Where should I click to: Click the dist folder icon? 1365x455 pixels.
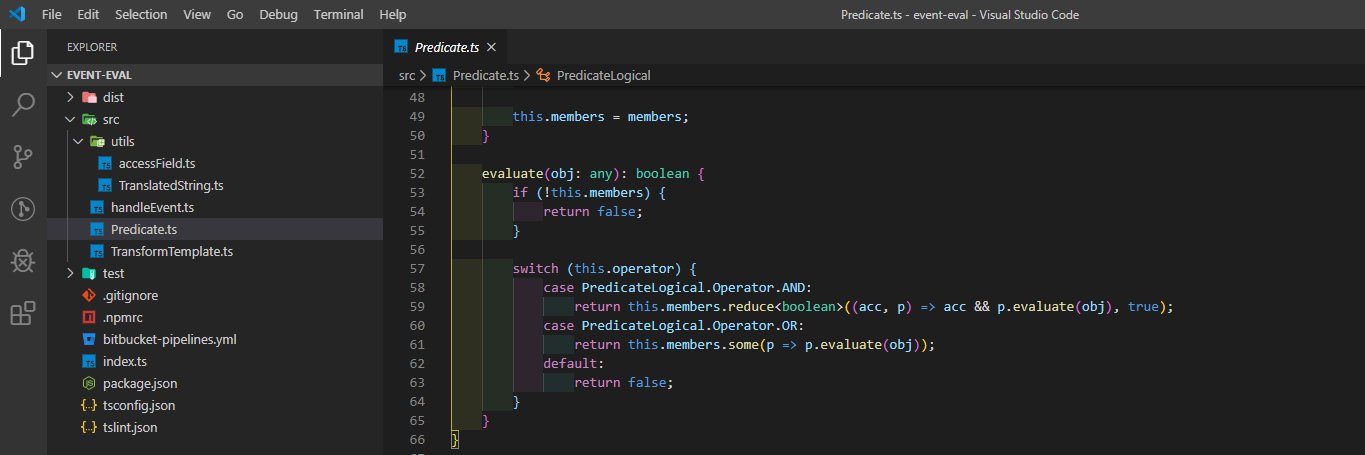point(89,98)
